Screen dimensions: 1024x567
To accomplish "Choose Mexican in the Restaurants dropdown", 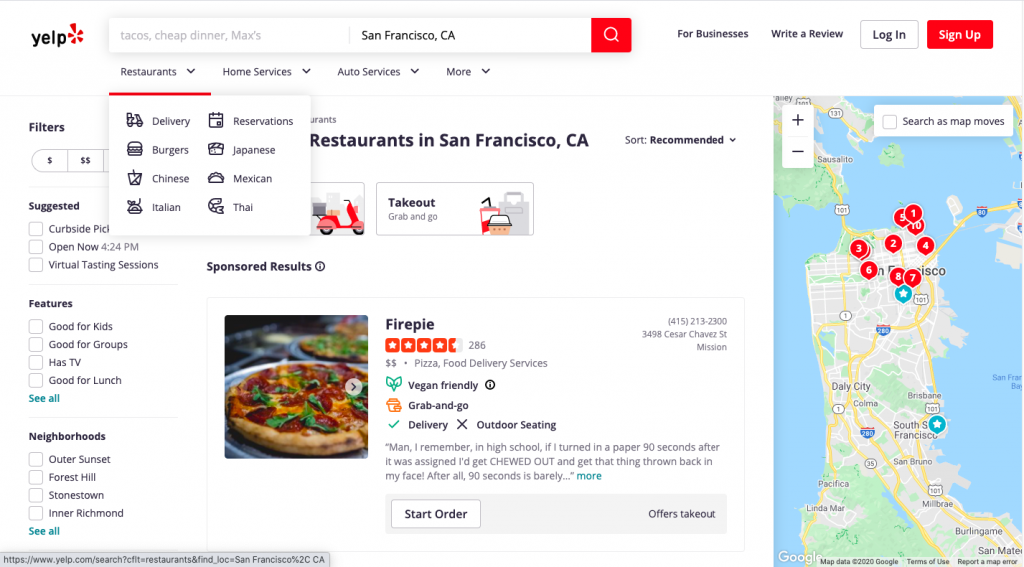I will (252, 179).
